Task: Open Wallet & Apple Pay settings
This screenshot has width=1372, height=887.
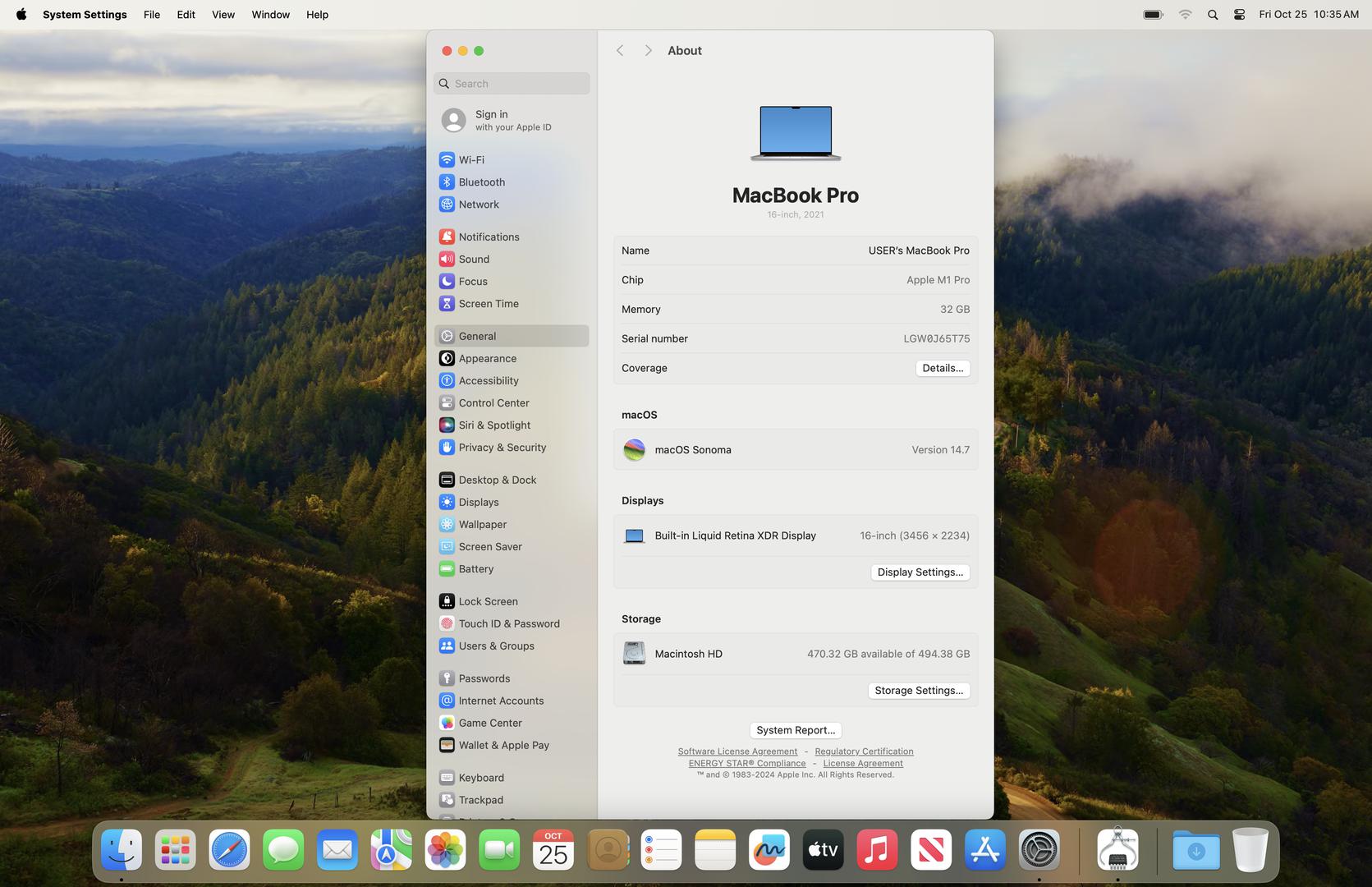Action: 503,746
